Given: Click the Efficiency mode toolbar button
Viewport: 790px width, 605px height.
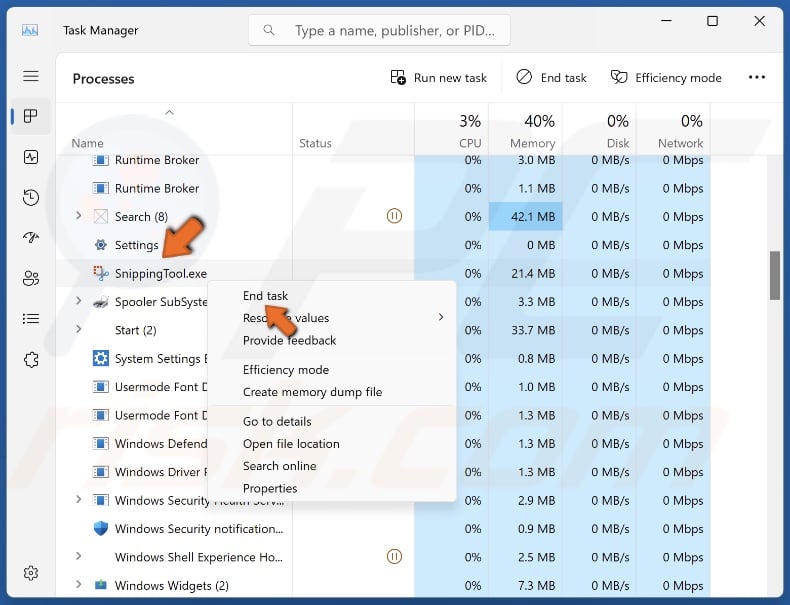Looking at the screenshot, I should [x=666, y=78].
